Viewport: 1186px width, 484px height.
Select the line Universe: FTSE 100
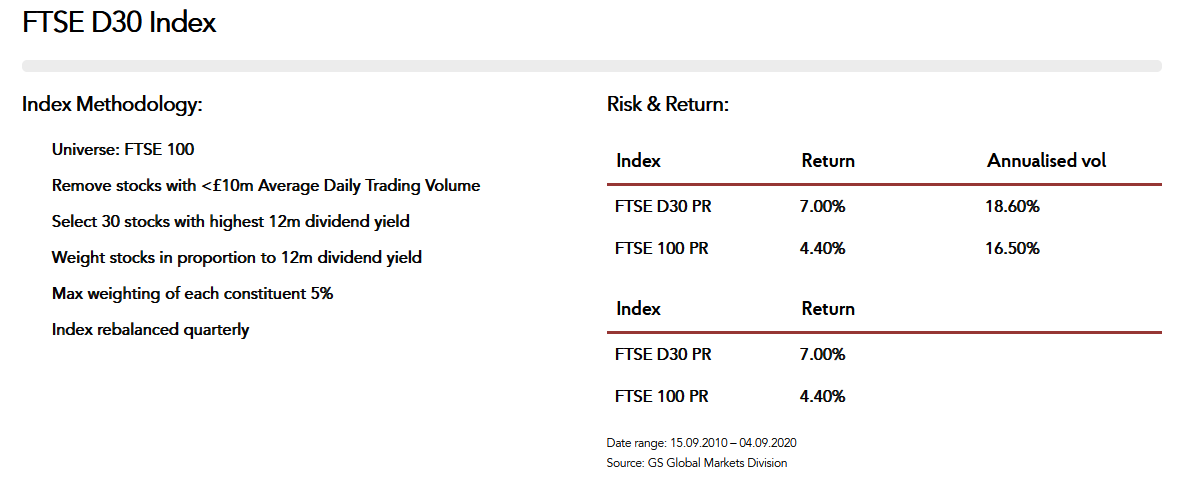(123, 150)
